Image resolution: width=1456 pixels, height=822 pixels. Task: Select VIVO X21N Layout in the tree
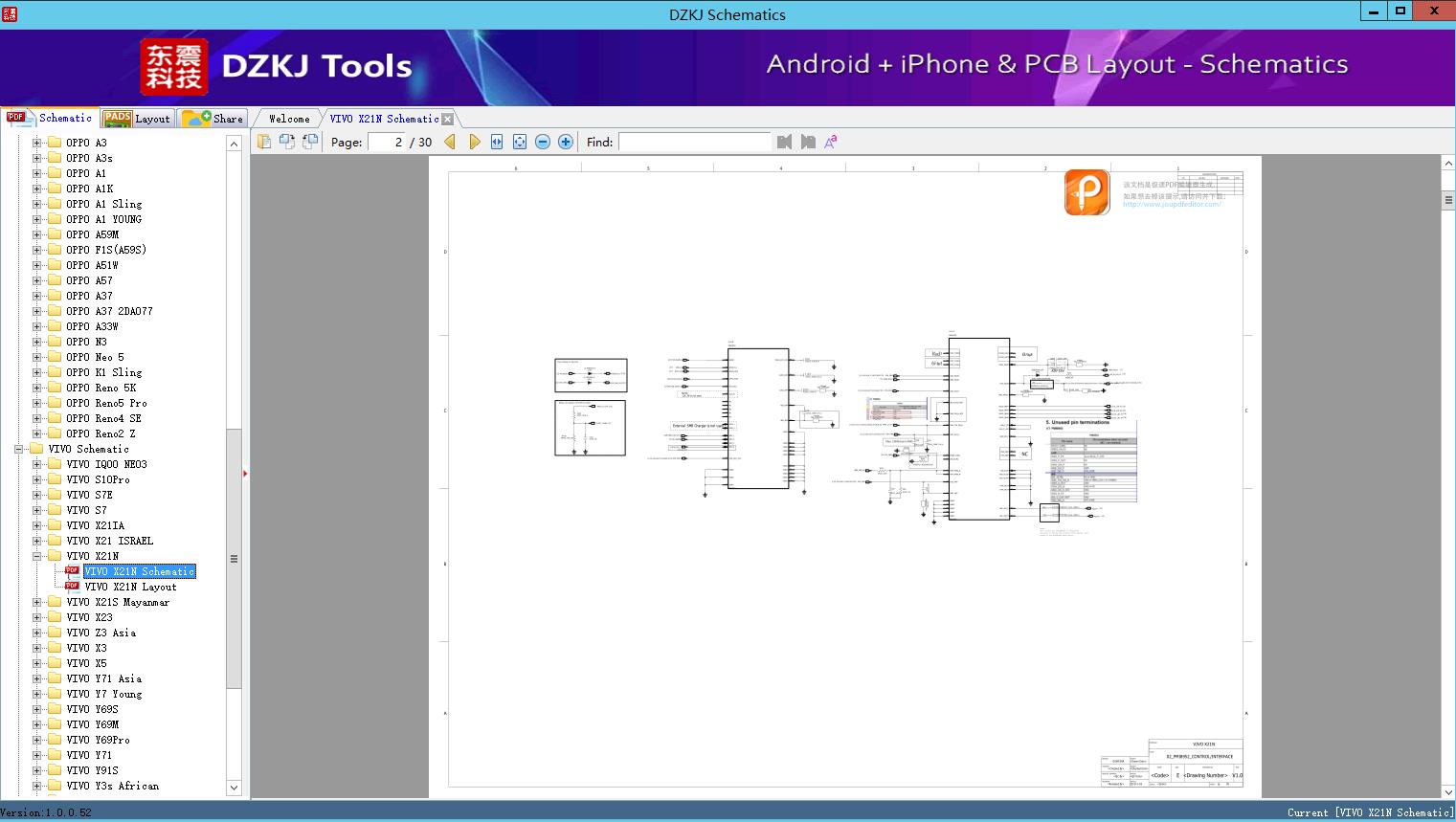point(130,587)
